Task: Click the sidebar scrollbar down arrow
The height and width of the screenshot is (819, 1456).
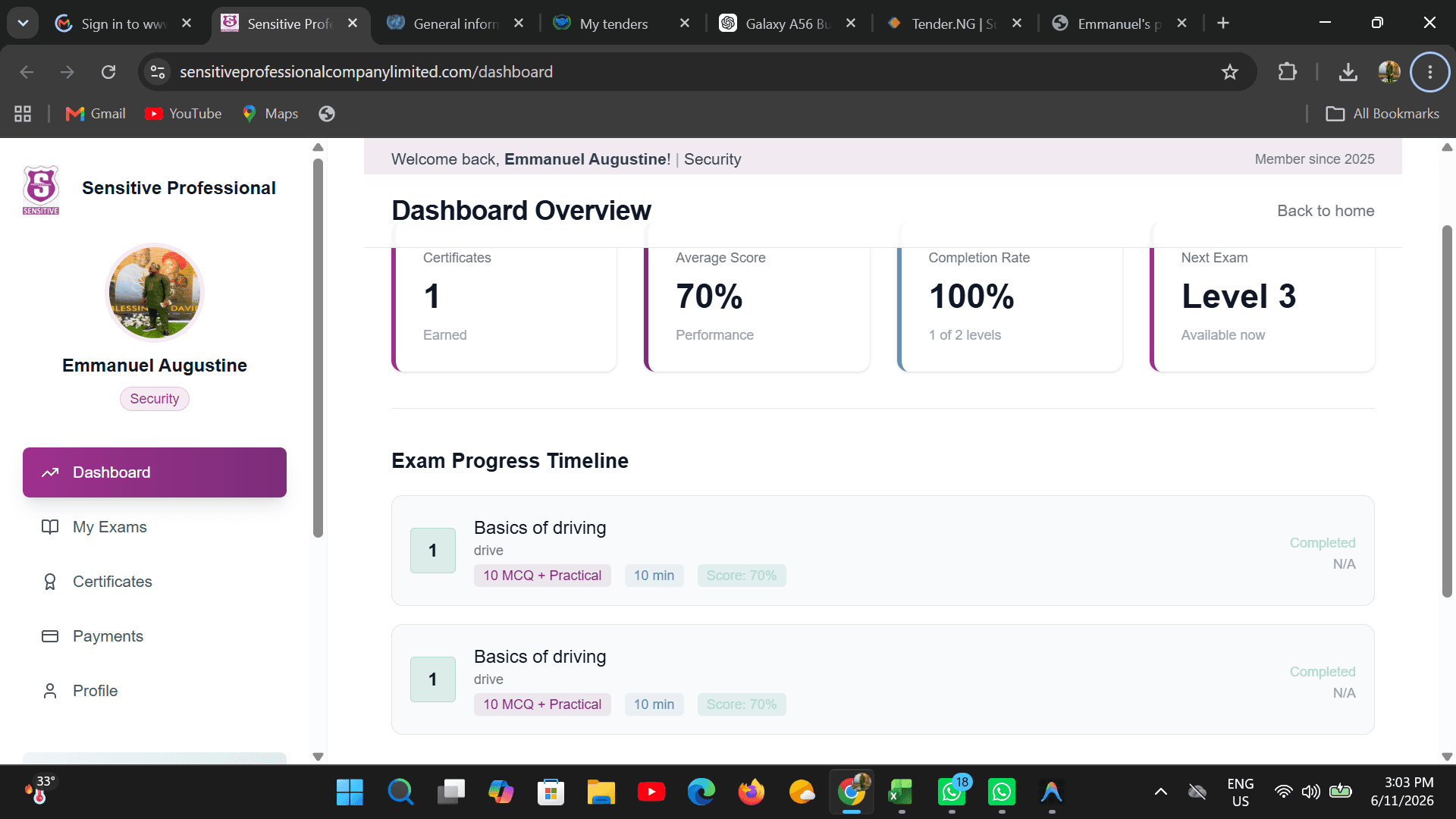Action: click(x=318, y=756)
